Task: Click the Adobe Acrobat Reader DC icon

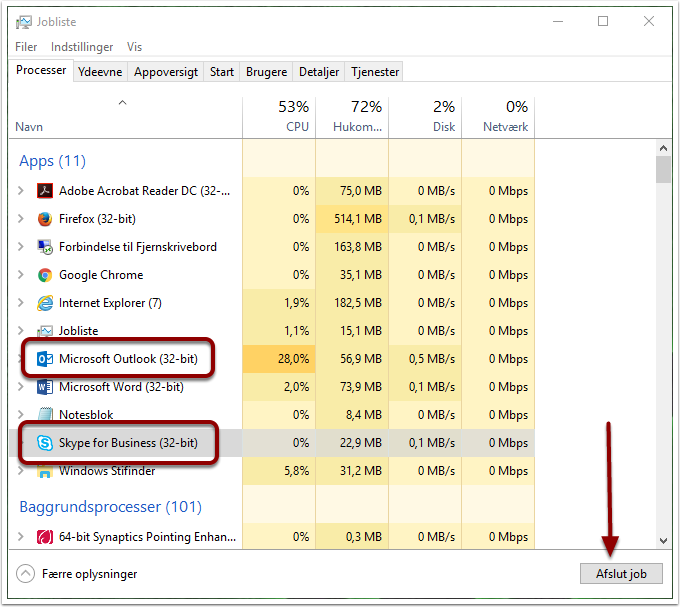Action: (45, 191)
